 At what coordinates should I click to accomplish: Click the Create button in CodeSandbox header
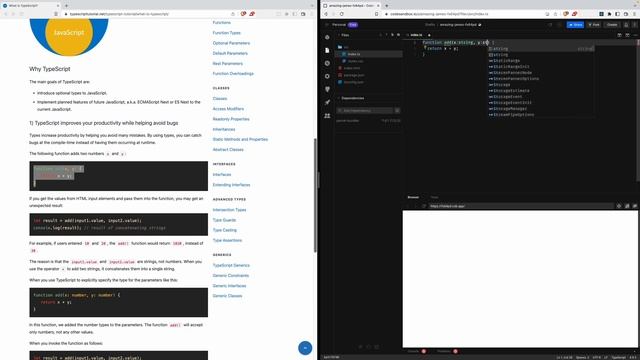(612, 25)
